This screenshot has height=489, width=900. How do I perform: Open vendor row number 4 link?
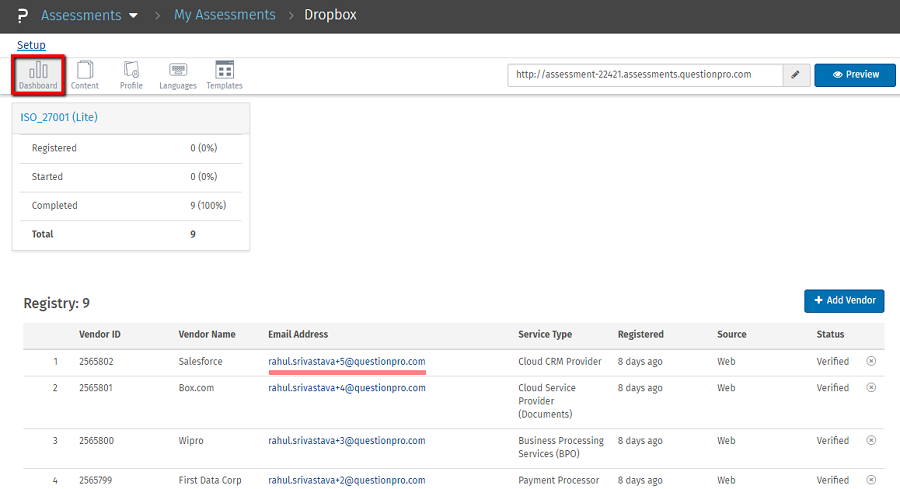pyautogui.click(x=55, y=481)
